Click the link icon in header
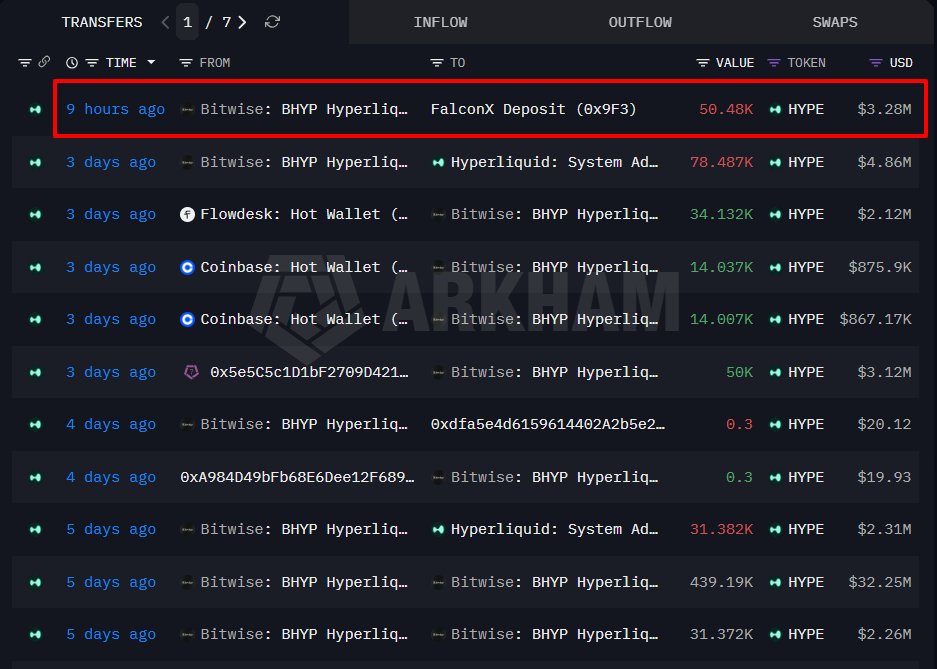Viewport: 937px width, 669px height. pos(44,62)
